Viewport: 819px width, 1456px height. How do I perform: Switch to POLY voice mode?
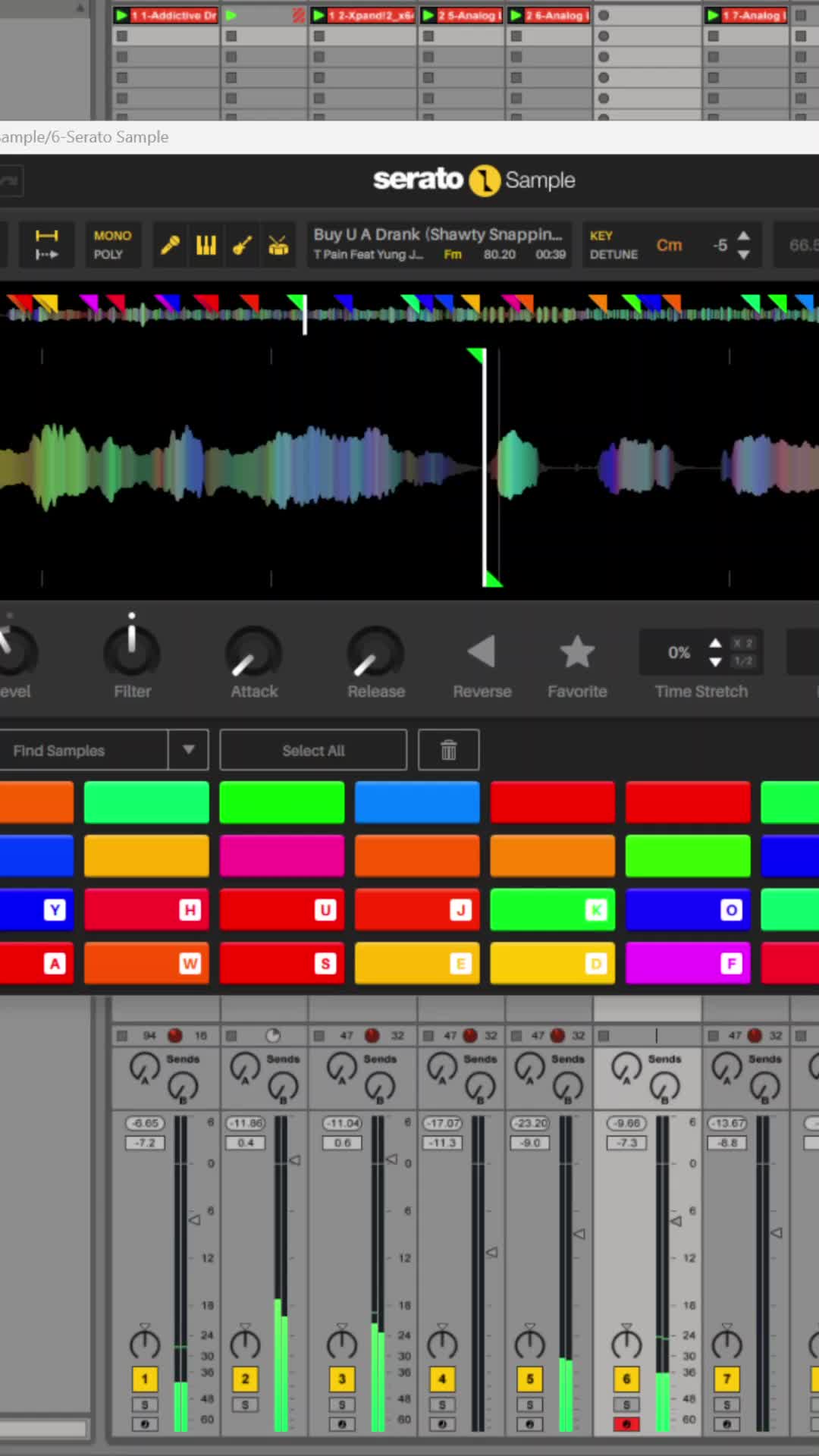[108, 254]
